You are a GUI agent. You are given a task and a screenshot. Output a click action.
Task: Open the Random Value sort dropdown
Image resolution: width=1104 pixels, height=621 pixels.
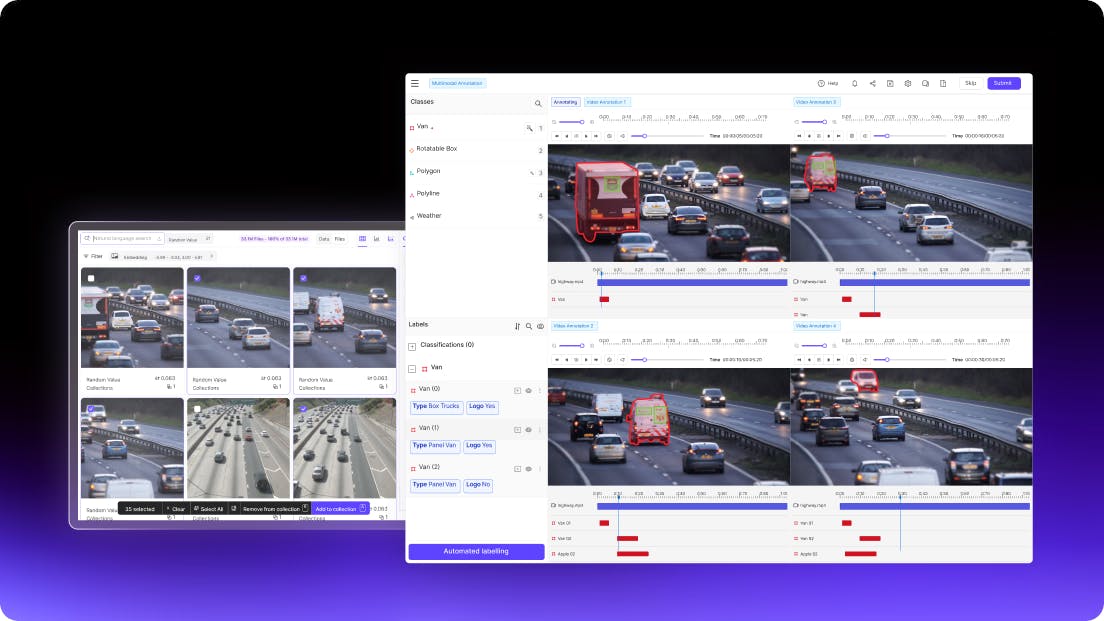click(x=189, y=239)
